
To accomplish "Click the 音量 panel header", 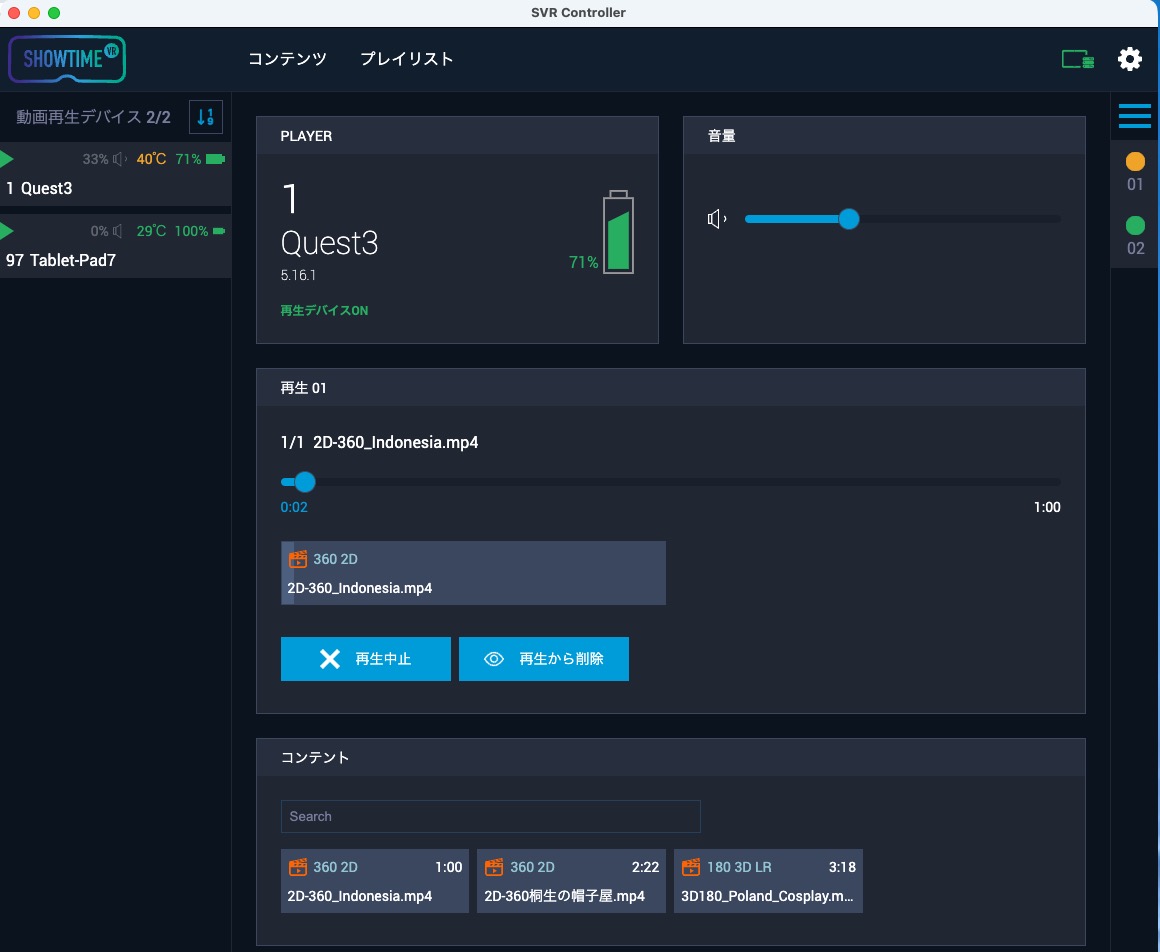I will [884, 136].
